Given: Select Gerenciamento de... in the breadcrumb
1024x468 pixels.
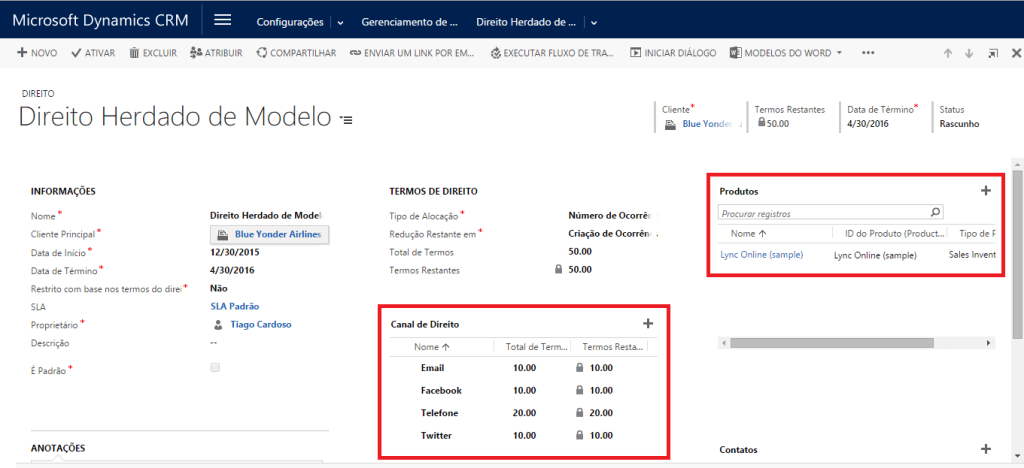Looking at the screenshot, I should [x=408, y=22].
